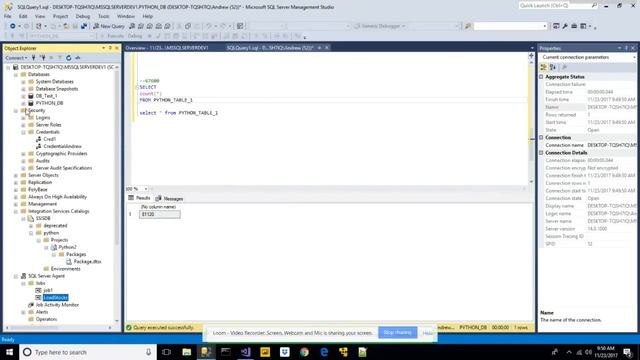
Task: Collapse the Credentials folder
Action: click(x=23, y=132)
